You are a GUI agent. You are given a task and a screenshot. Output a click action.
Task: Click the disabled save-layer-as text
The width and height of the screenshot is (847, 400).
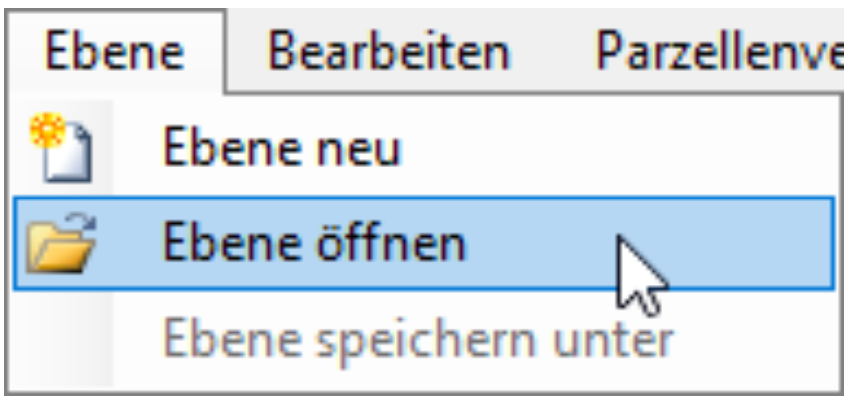(419, 338)
